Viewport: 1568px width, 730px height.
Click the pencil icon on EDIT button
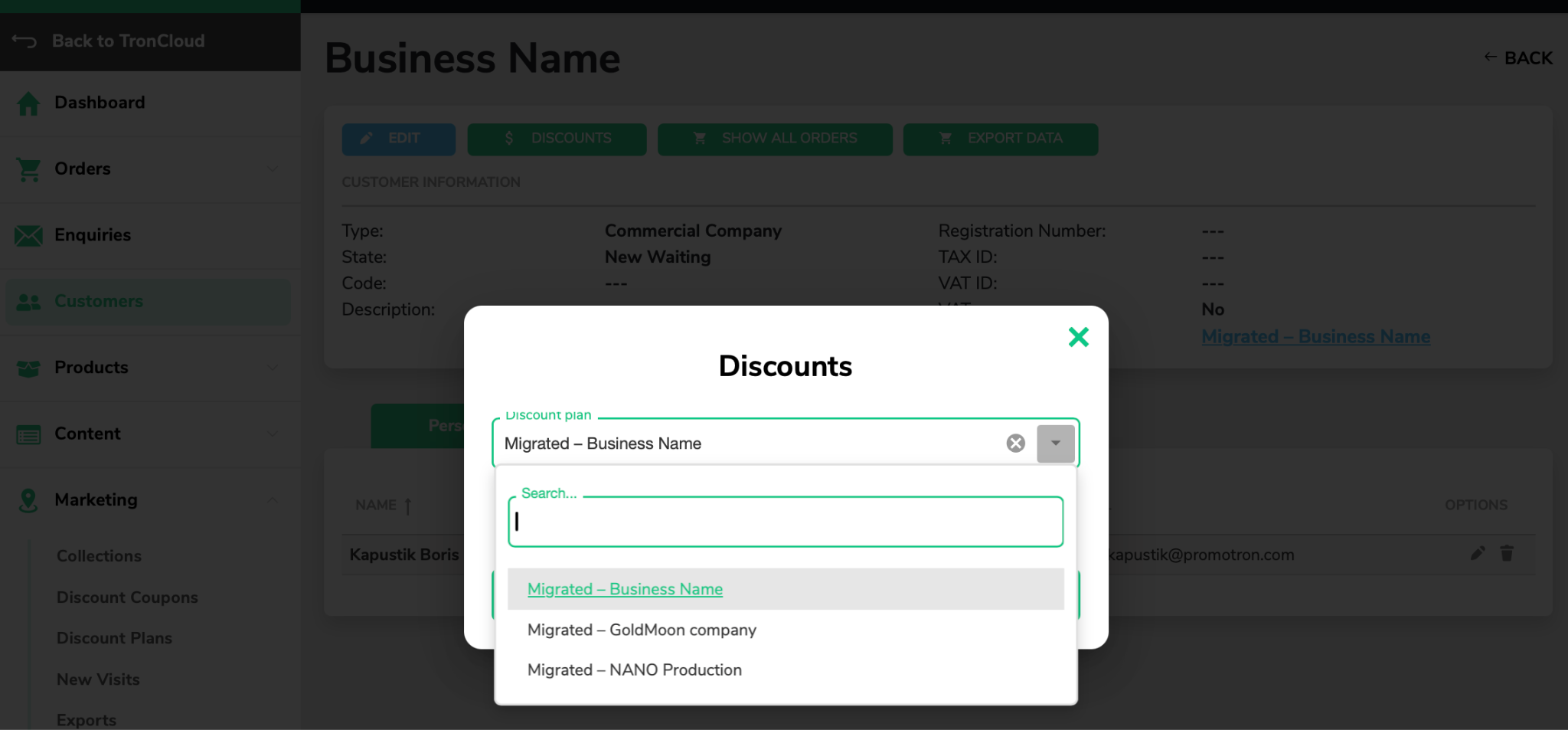click(x=367, y=139)
